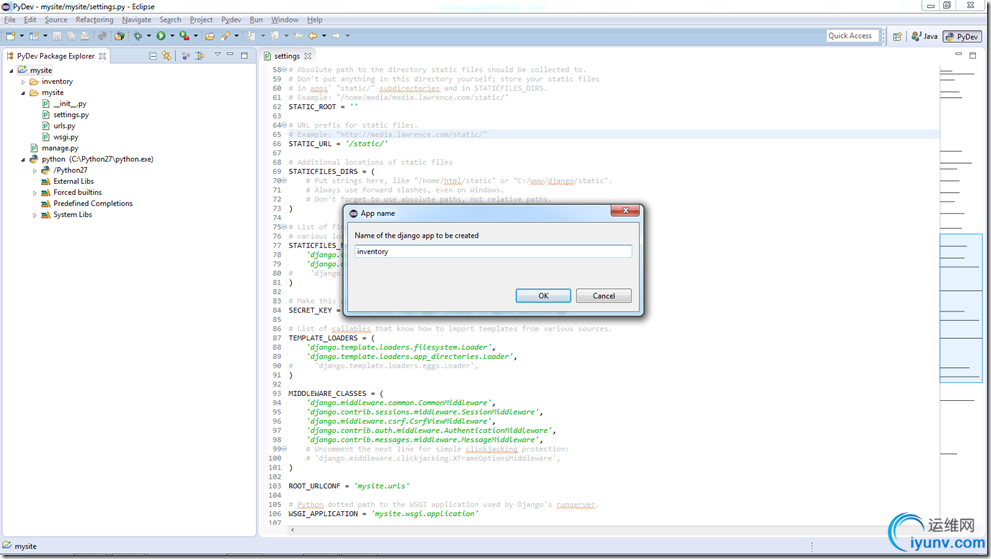Viewport: 991px width, 559px height.
Task: Collapse the mysite root project node
Action: (x=11, y=70)
